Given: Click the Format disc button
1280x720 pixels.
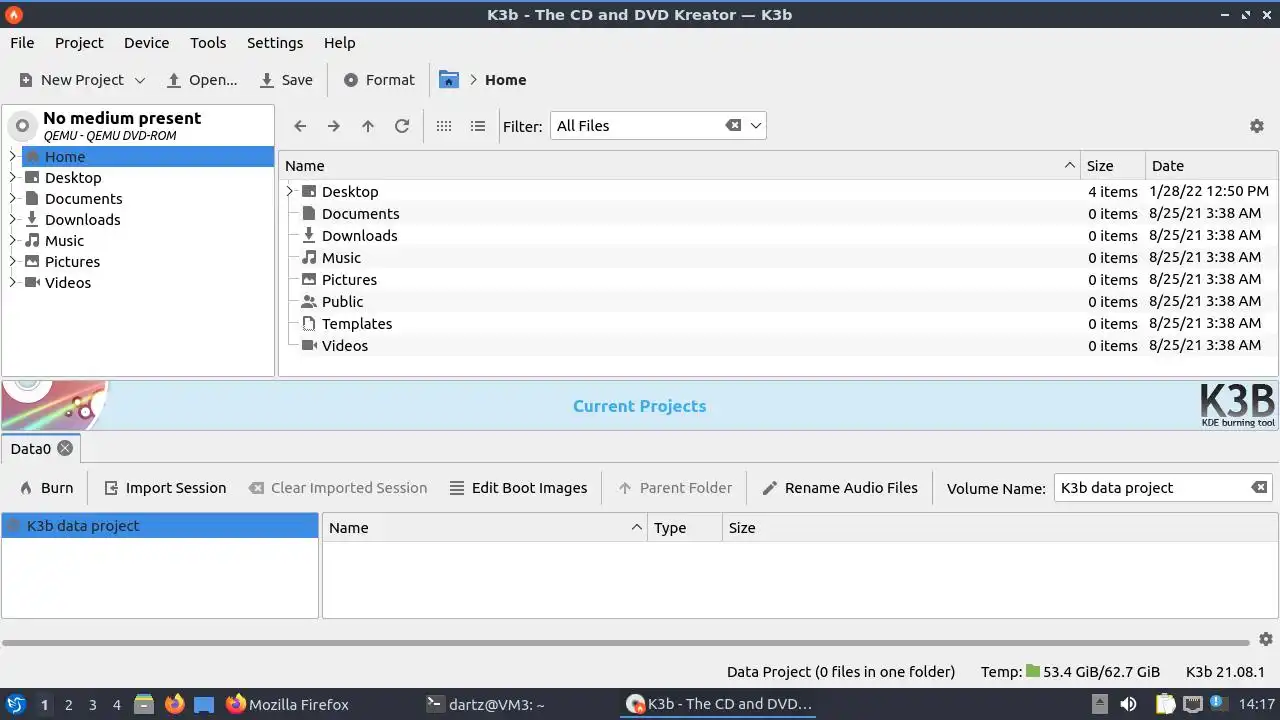Looking at the screenshot, I should pos(379,80).
